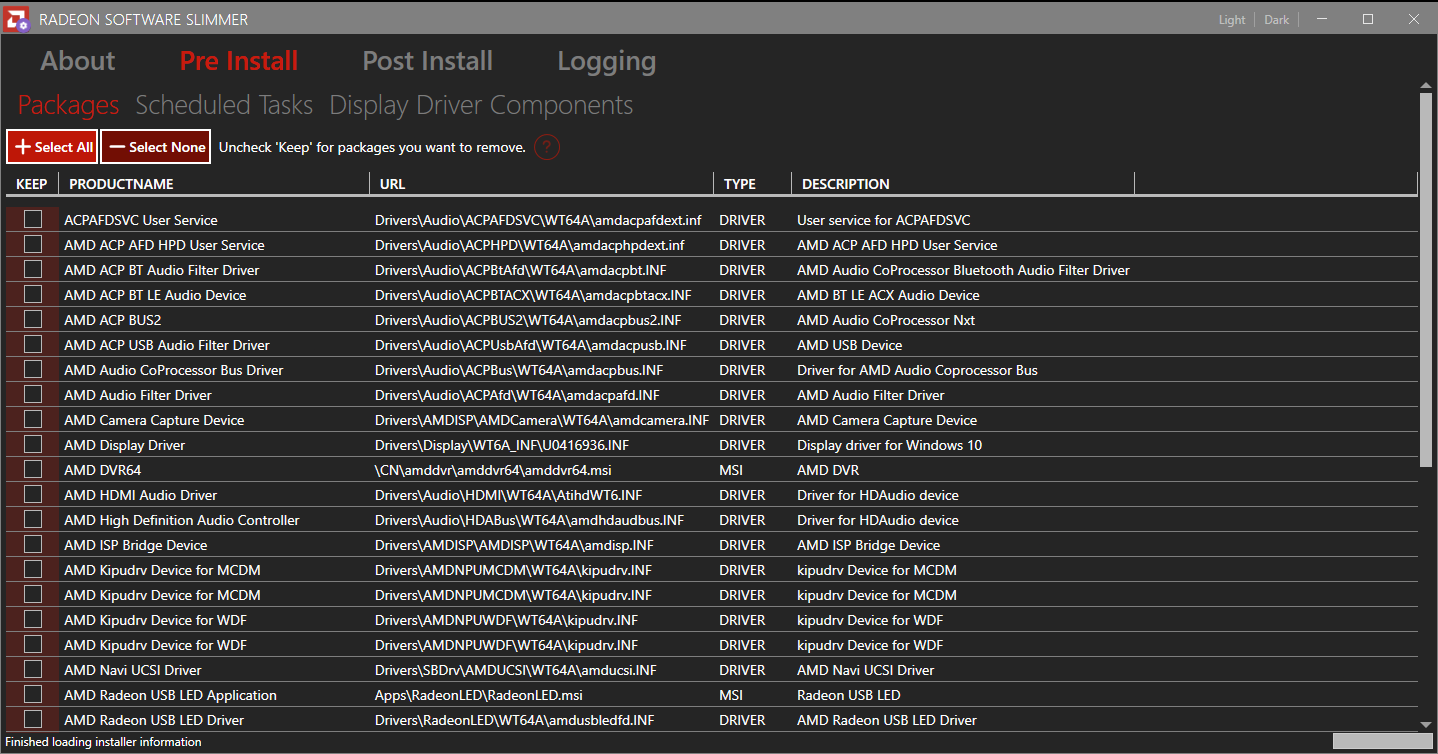Toggle Keep for AMD ACP AFD HPD User Service
The width and height of the screenshot is (1438, 754).
[33, 244]
